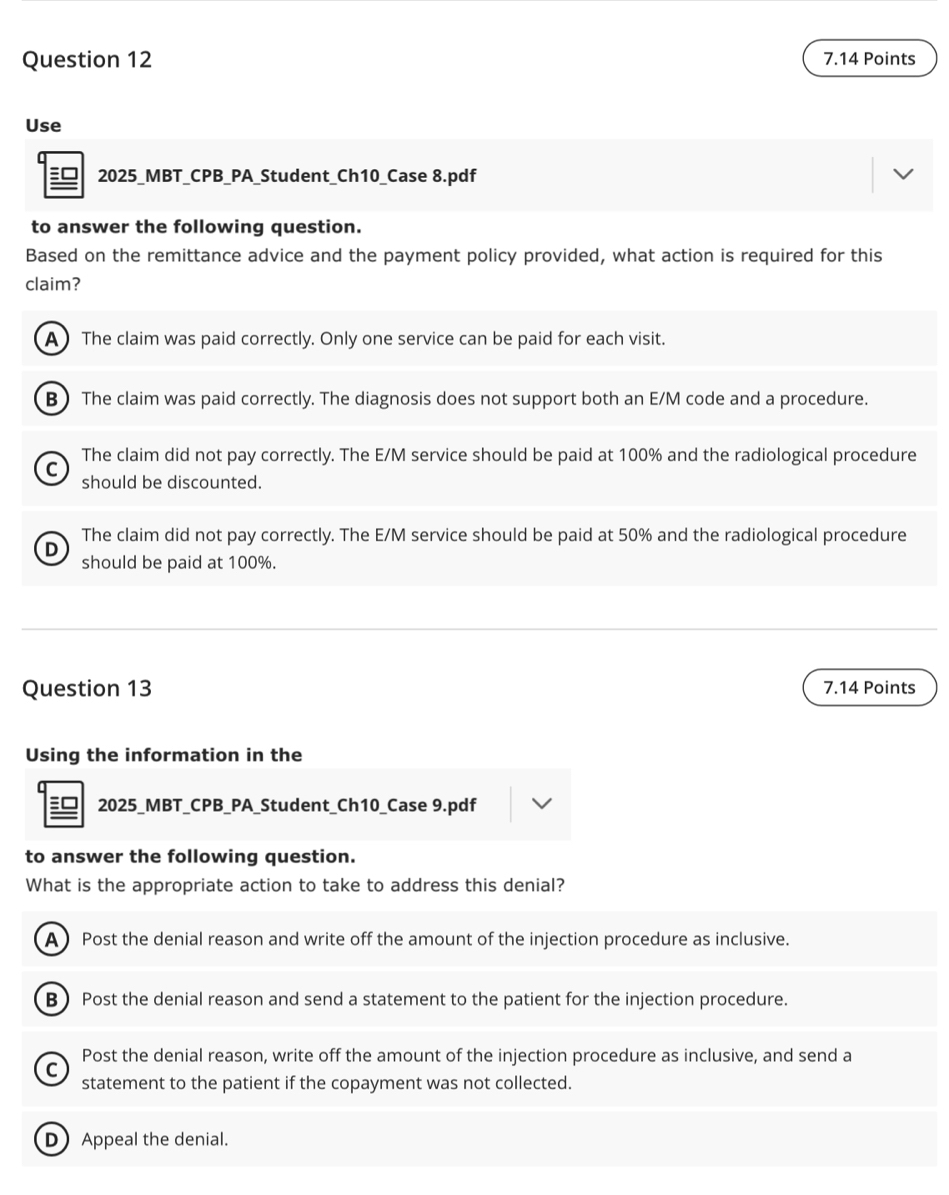Choose option D in Question 12
This screenshot has height=1195, width=949.
coord(51,548)
